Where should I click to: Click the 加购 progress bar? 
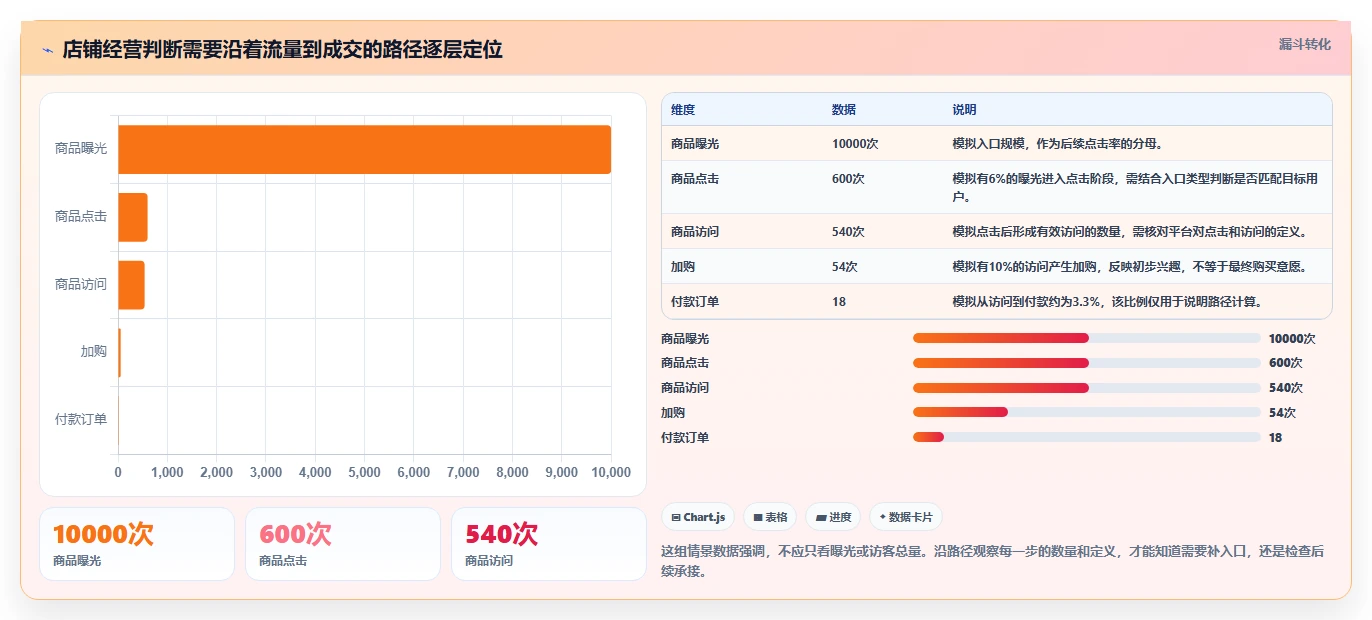(x=1086, y=412)
